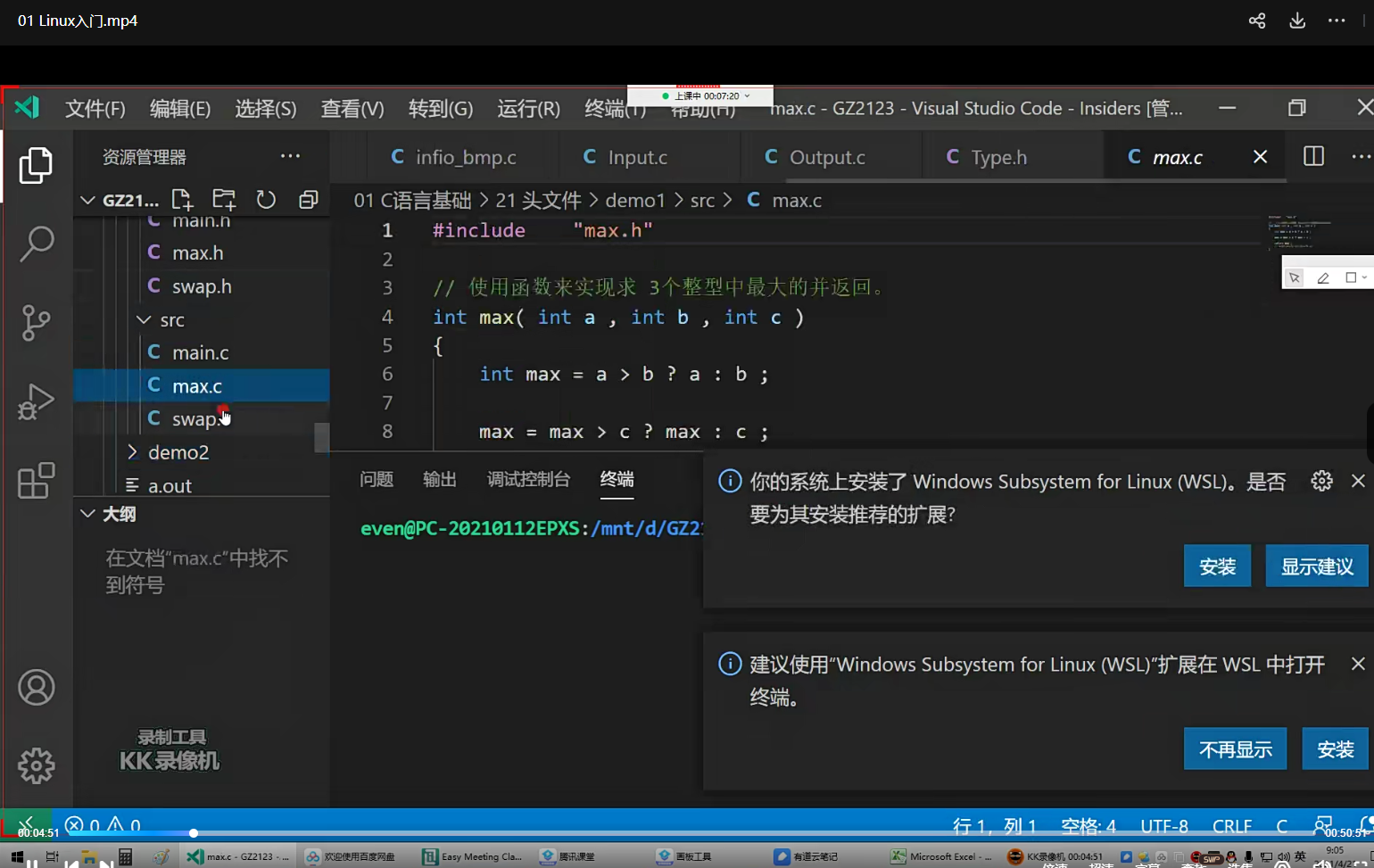Open main.c under src folder
This screenshot has height=868, width=1374.
pyautogui.click(x=202, y=353)
